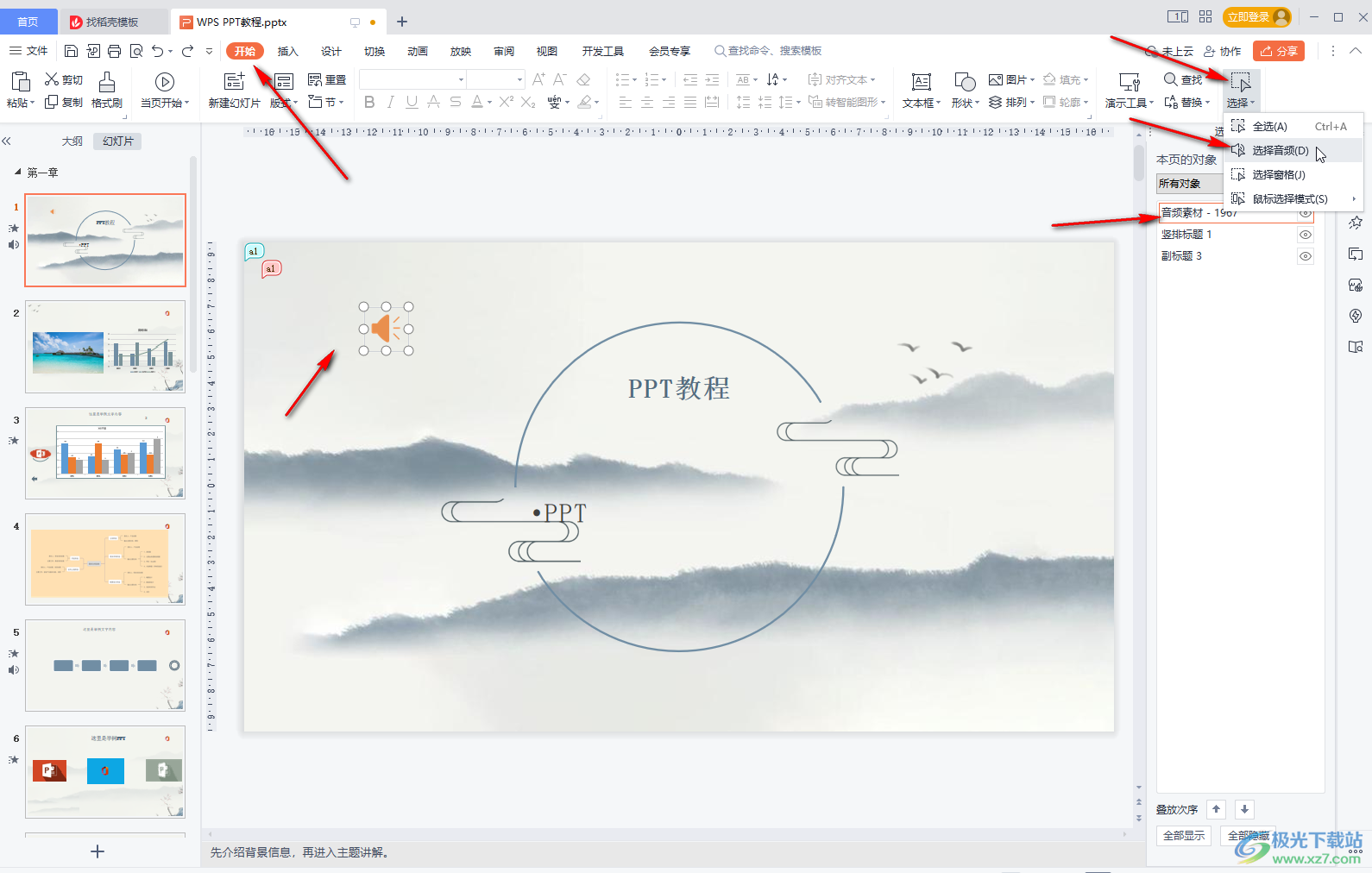Click the Print Preview icon
Image resolution: width=1372 pixels, height=873 pixels.
click(136, 51)
